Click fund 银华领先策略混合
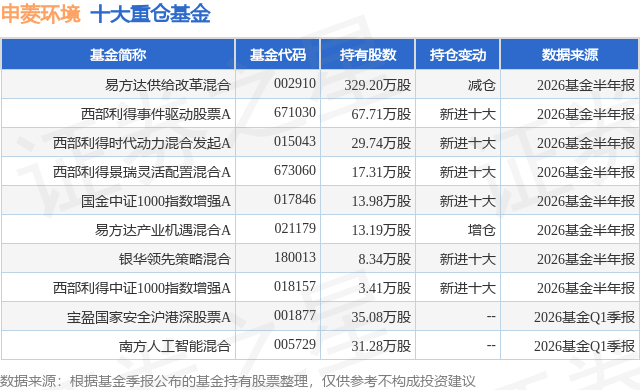The image size is (640, 390). (x=175, y=259)
